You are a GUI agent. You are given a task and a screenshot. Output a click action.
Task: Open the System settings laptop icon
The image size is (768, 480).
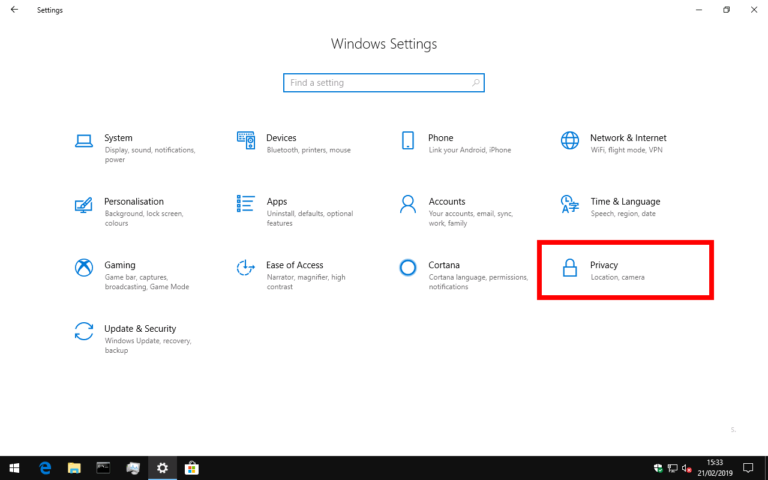click(84, 141)
